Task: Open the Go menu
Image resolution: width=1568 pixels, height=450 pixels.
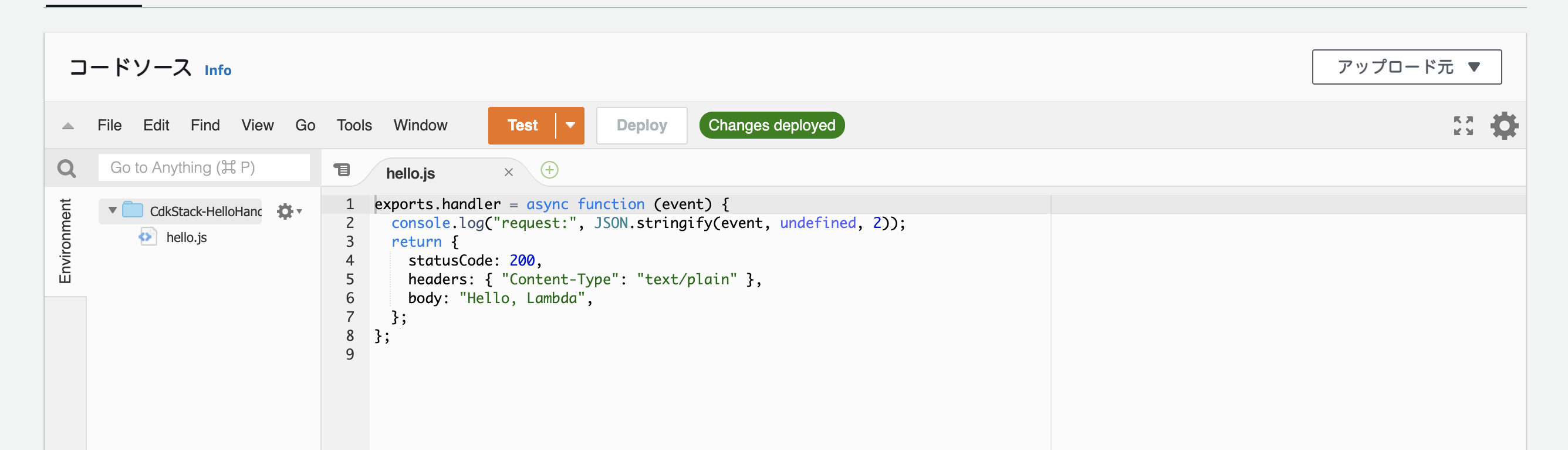Action: pyautogui.click(x=305, y=125)
